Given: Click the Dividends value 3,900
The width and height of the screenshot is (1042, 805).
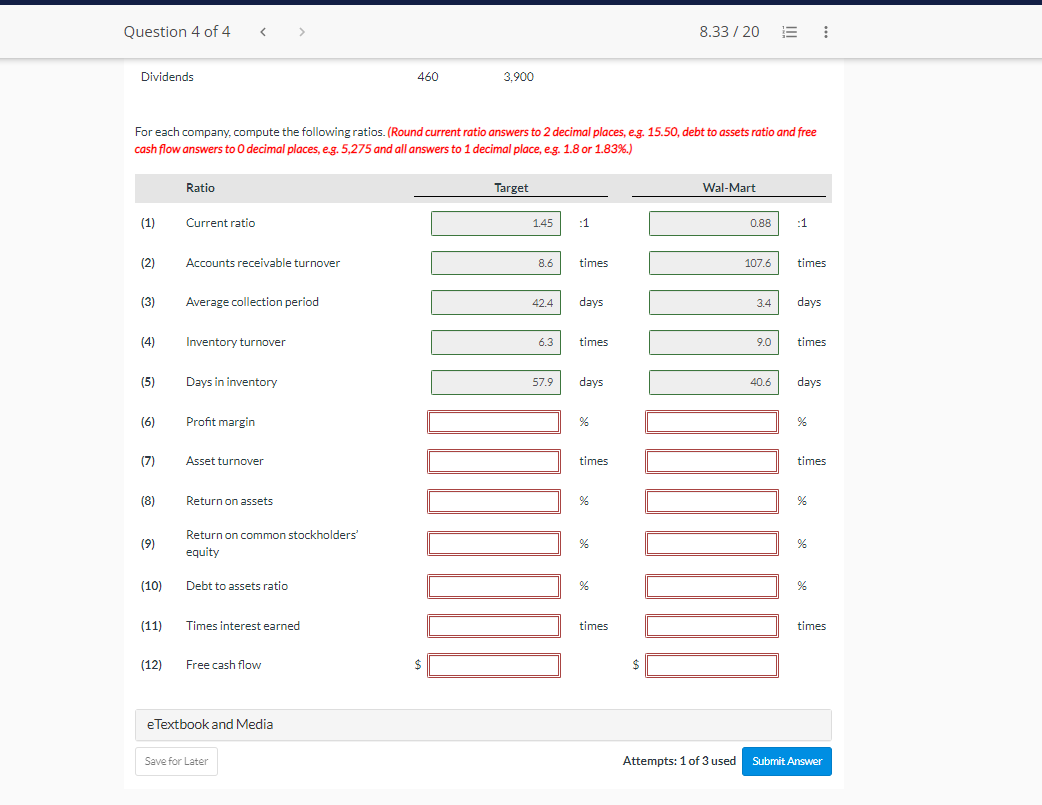Looking at the screenshot, I should tap(518, 77).
